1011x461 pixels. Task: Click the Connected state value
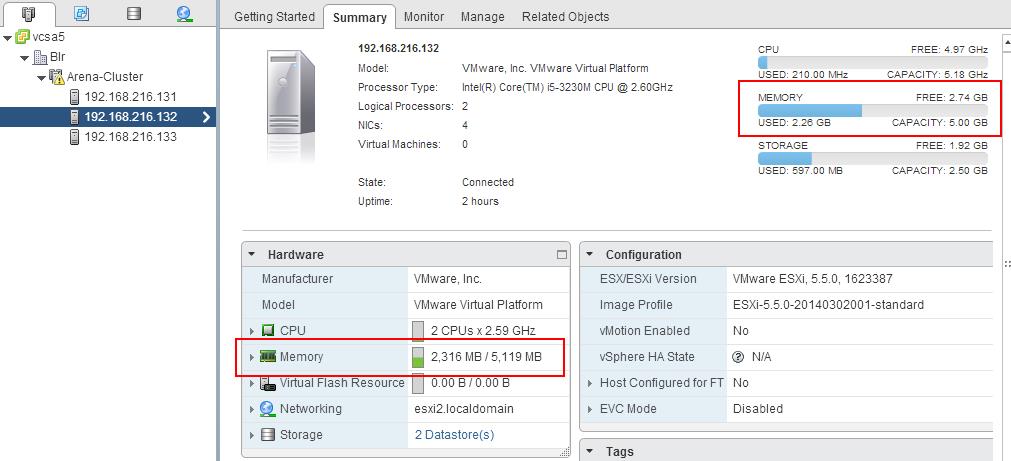[x=488, y=182]
